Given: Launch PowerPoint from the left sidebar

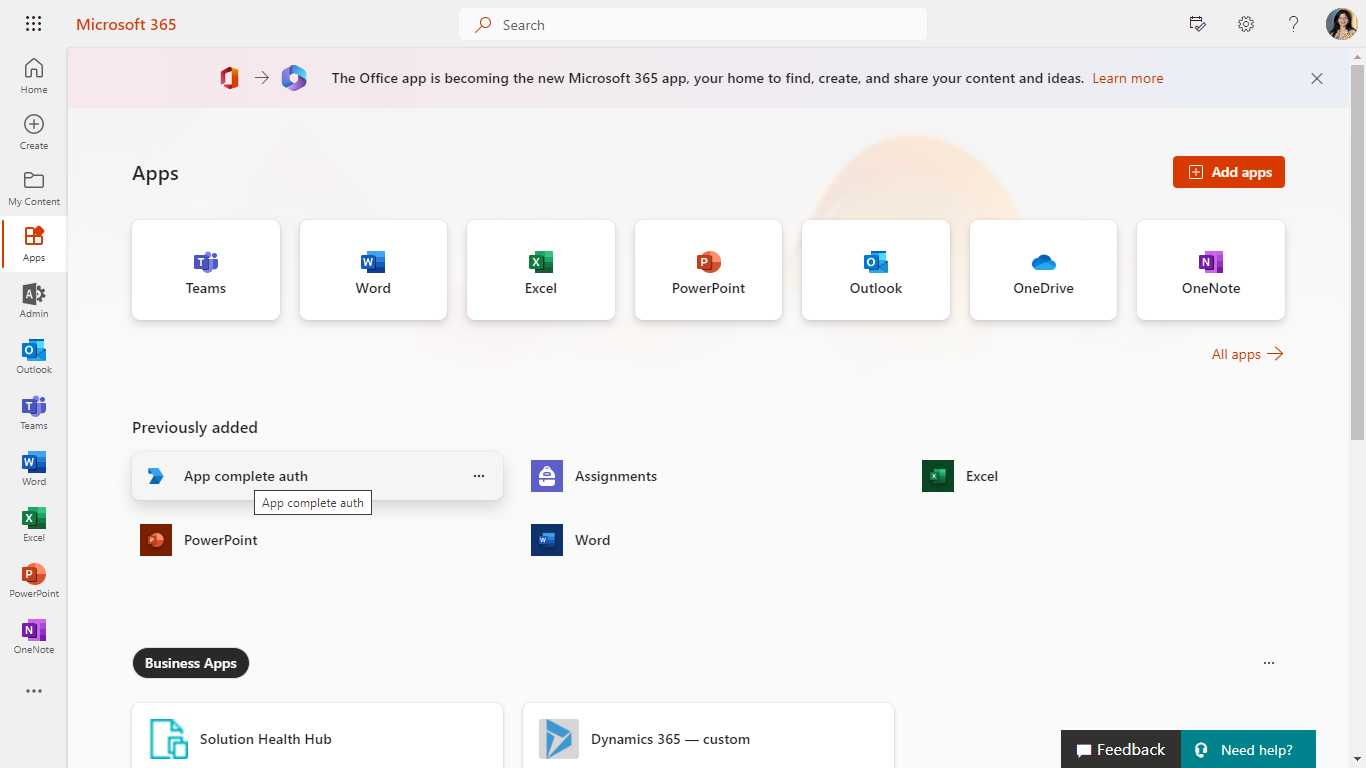Looking at the screenshot, I should coord(34,580).
